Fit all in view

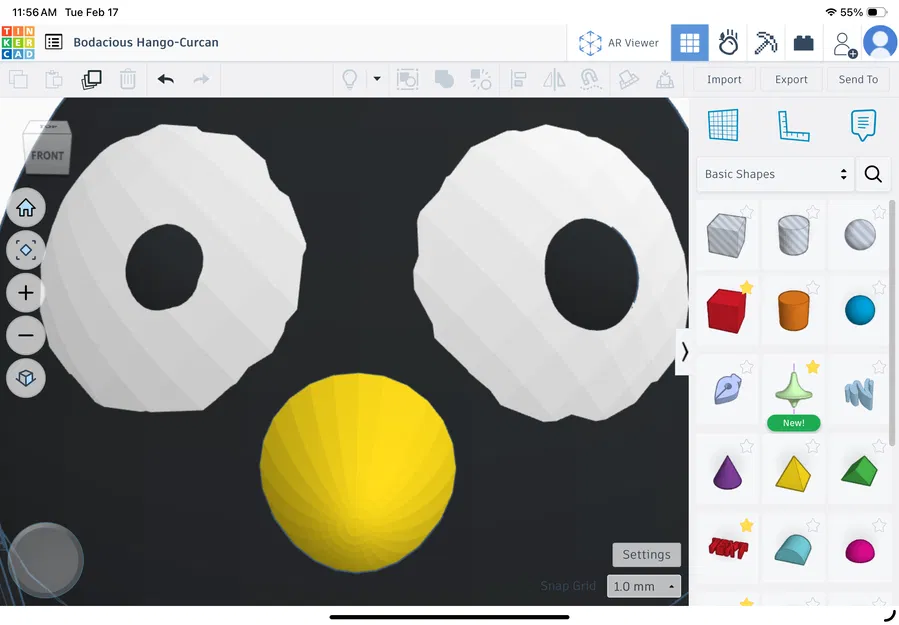click(26, 250)
